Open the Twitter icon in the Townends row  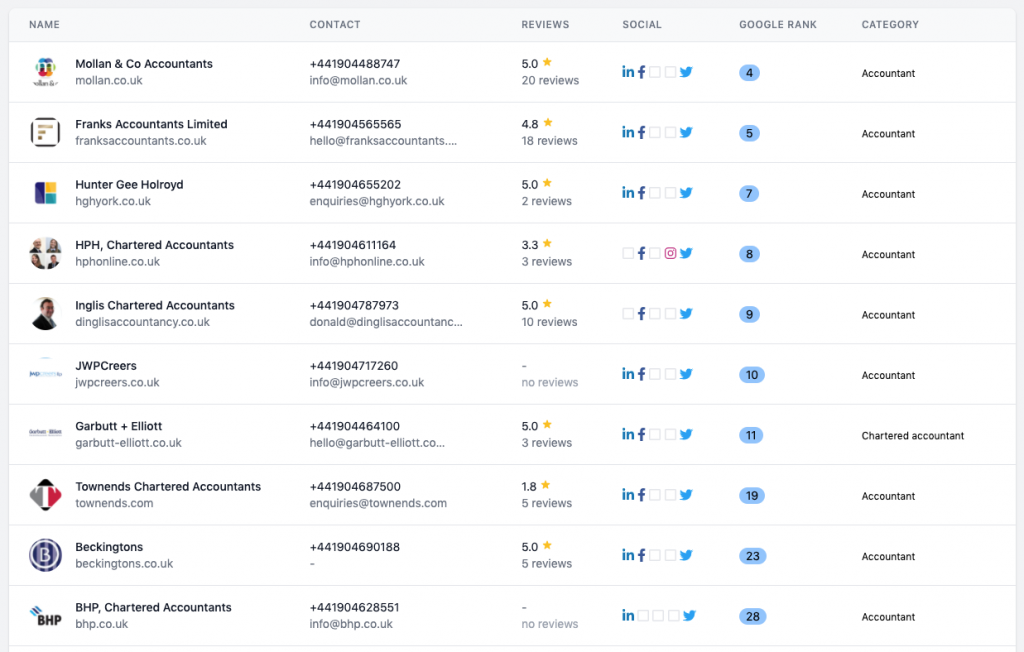(686, 494)
